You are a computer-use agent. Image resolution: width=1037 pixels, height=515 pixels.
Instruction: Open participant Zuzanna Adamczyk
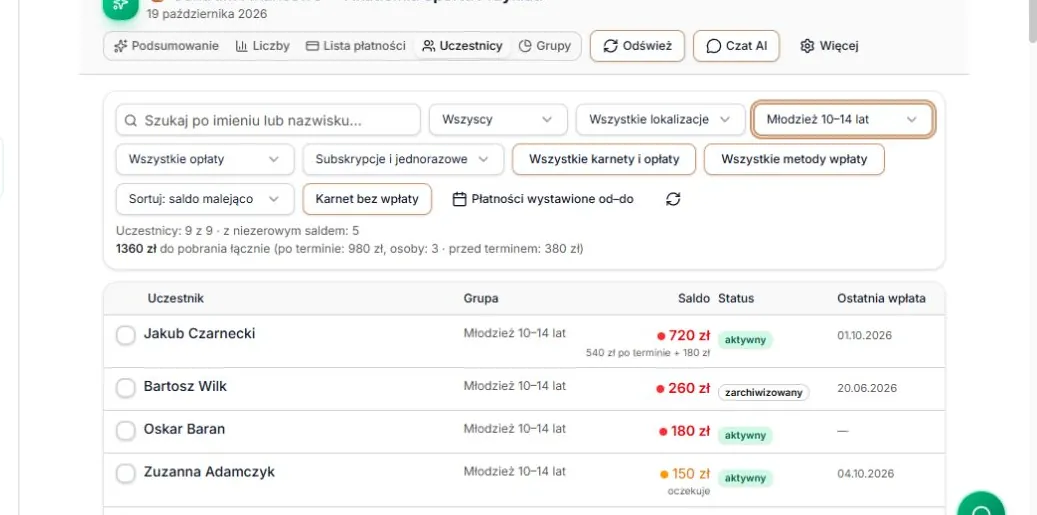[210, 472]
